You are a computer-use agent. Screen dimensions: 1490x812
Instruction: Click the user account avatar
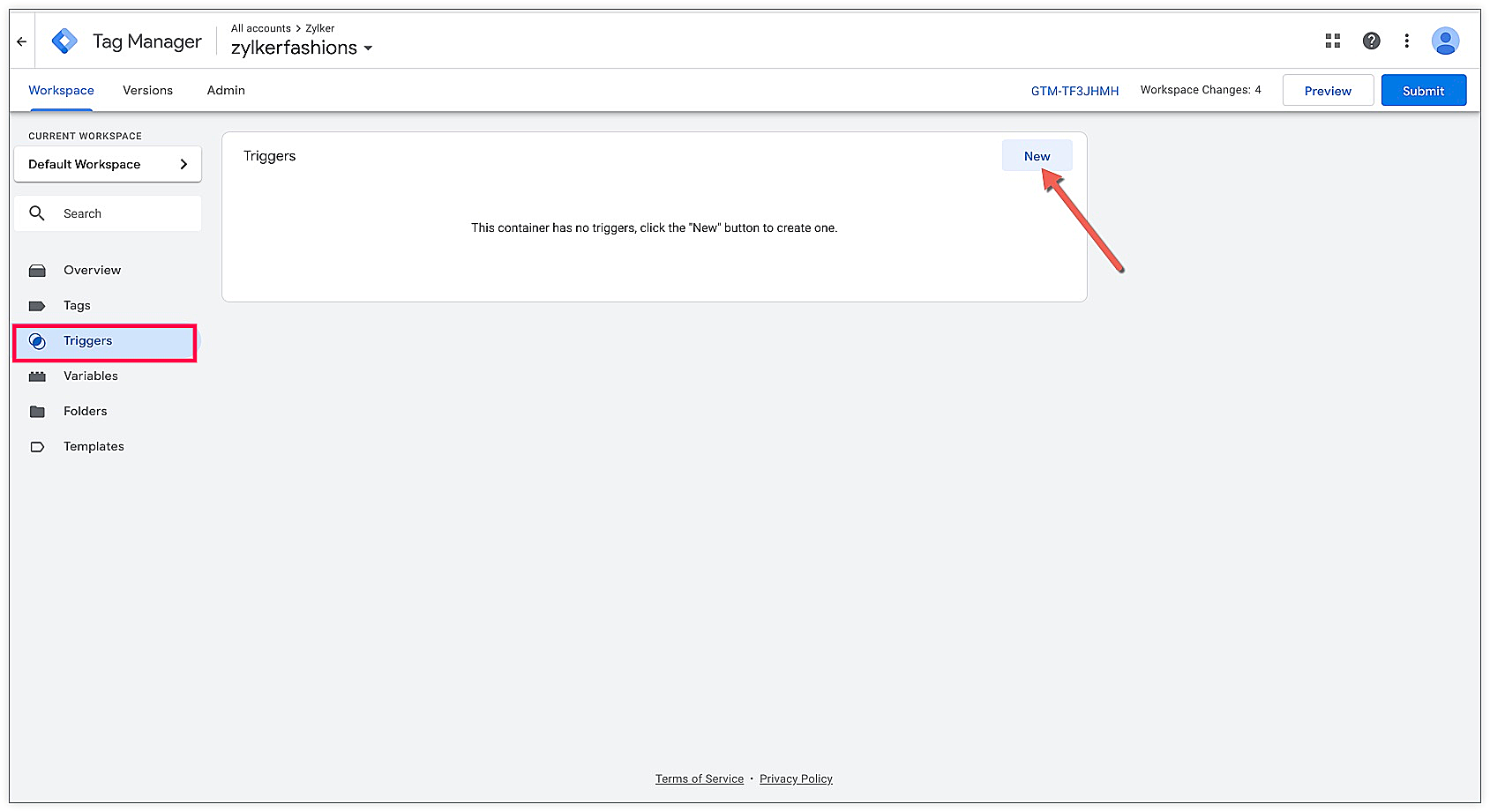[x=1445, y=41]
